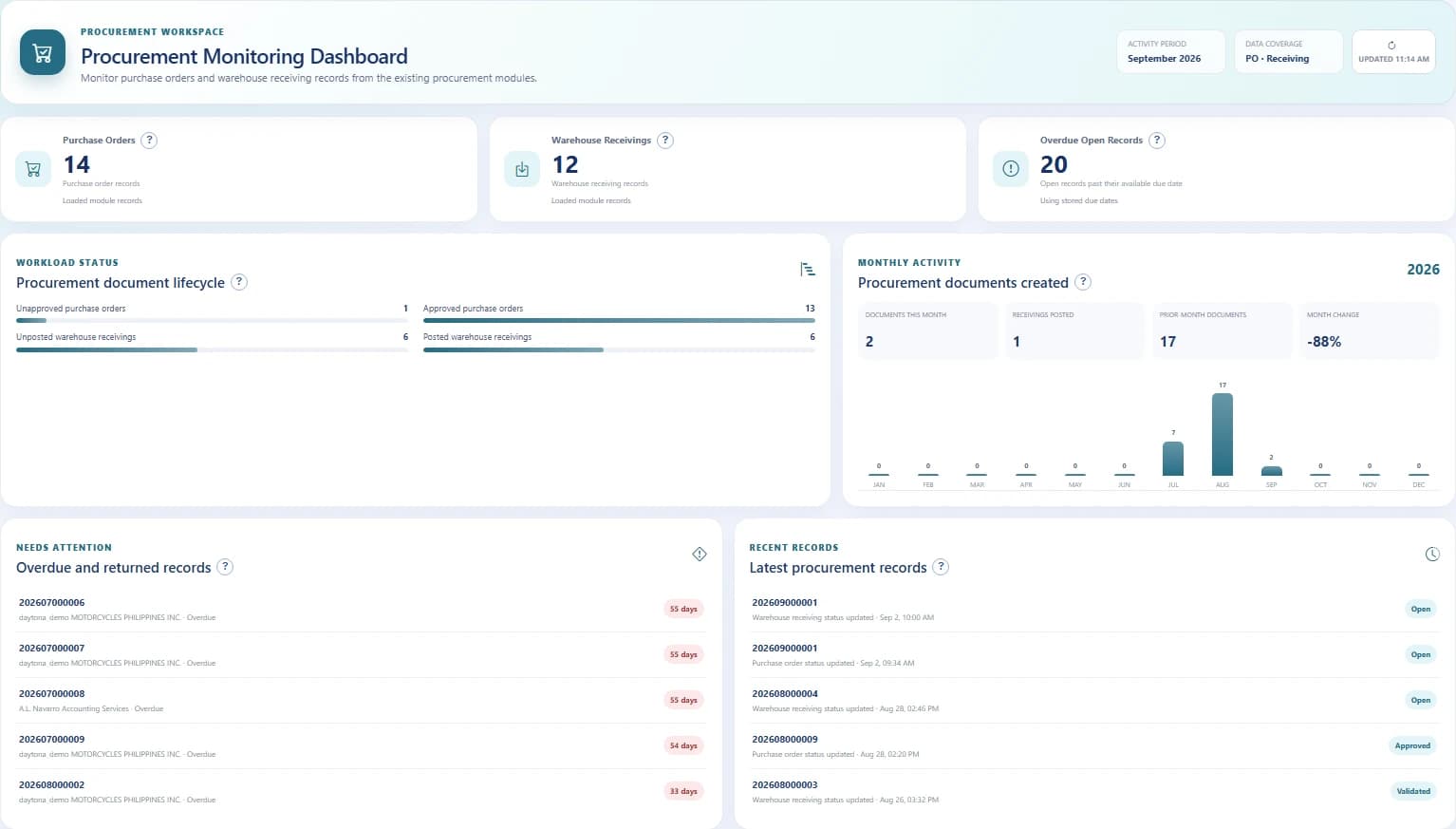Show help for Overdue and returned records

(225, 567)
